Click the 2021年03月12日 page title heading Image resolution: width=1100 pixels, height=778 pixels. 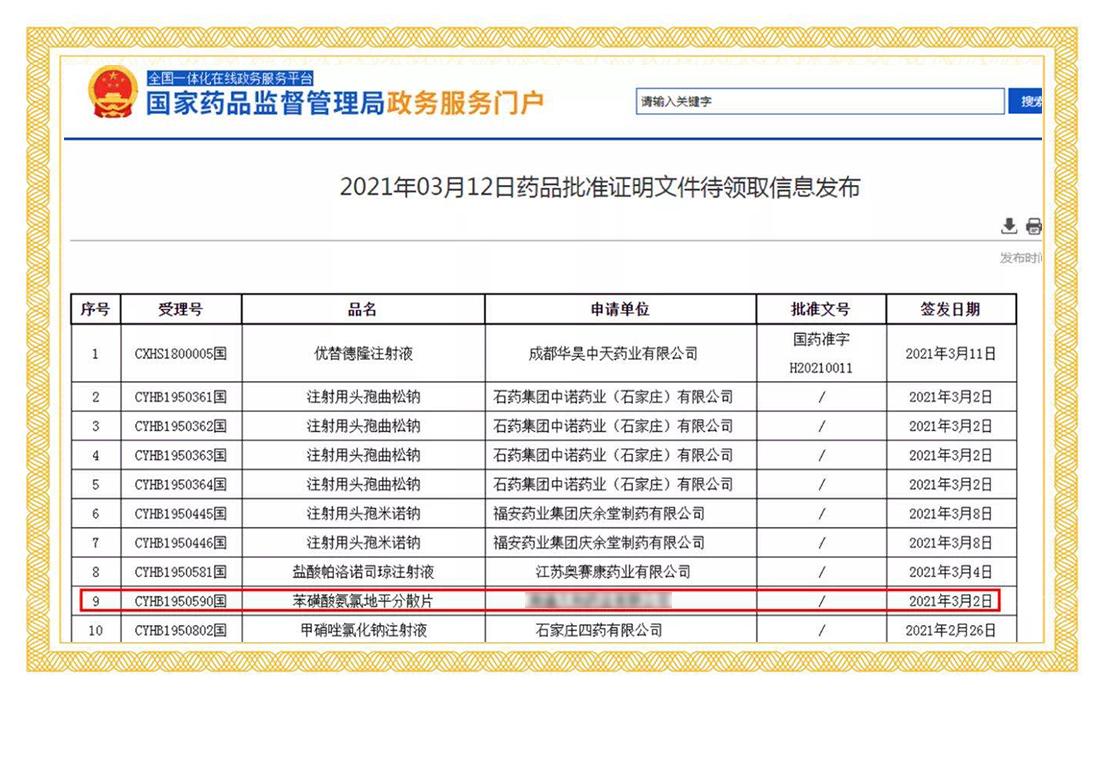(x=599, y=187)
